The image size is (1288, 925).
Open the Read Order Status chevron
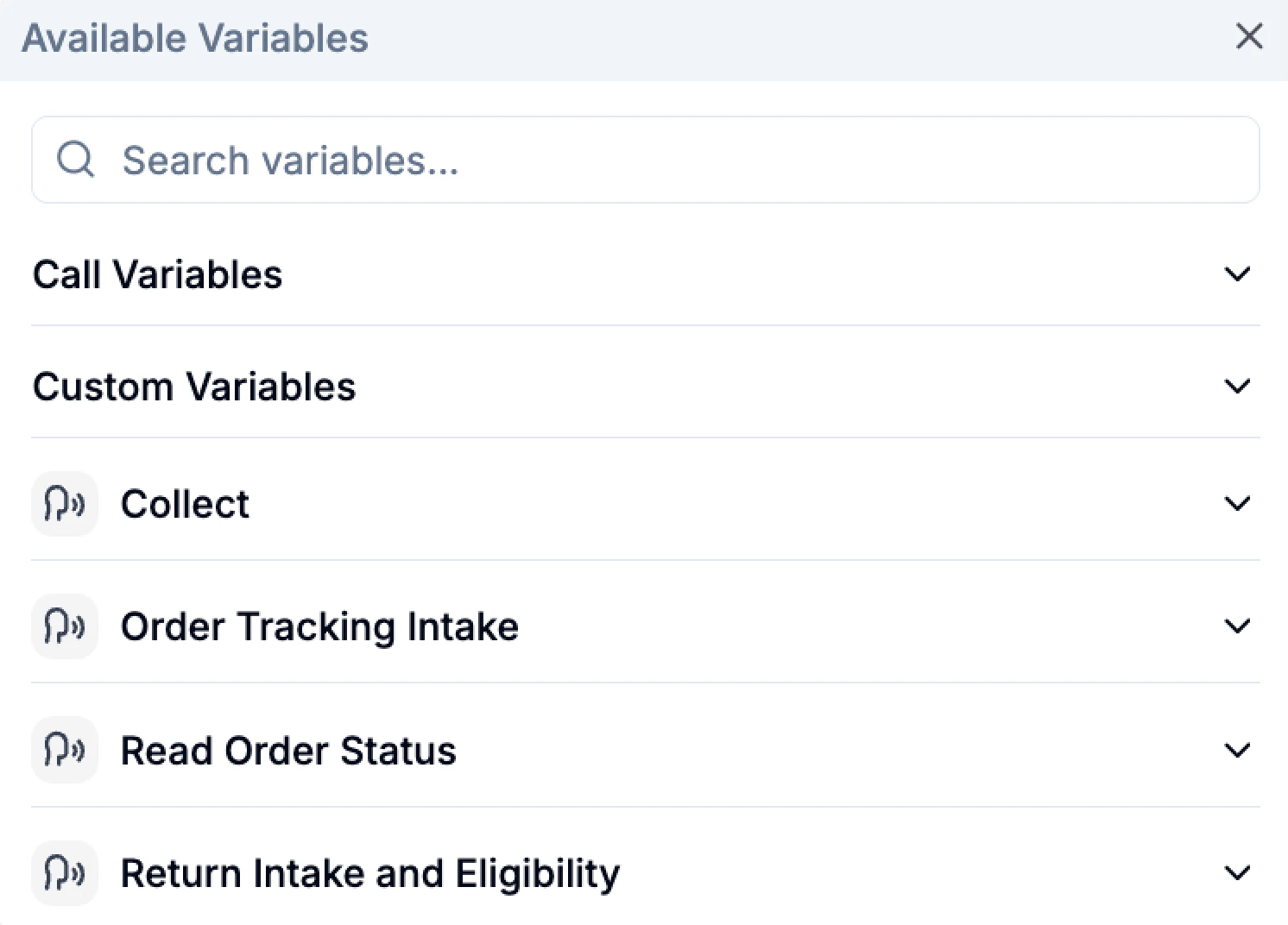click(x=1238, y=750)
